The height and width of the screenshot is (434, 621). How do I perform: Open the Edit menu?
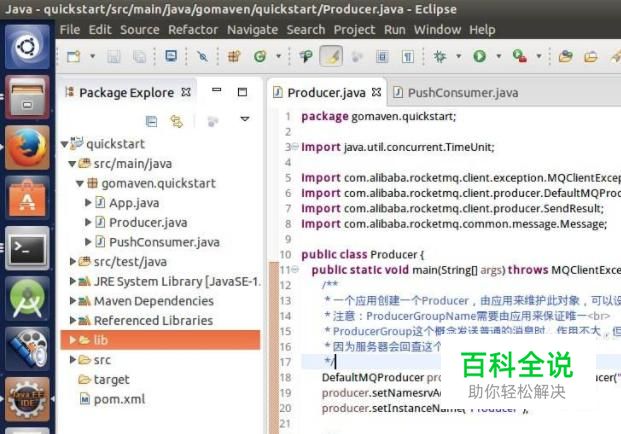point(100,30)
